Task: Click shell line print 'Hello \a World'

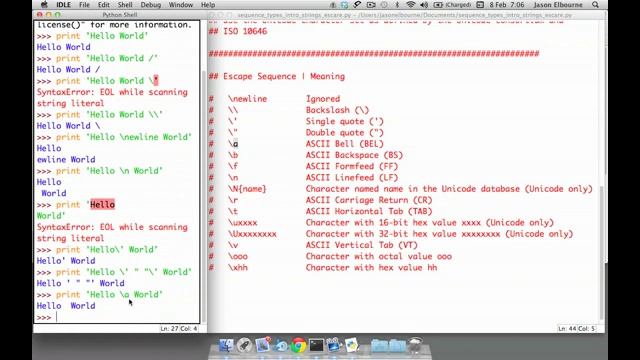Action: click(x=100, y=294)
